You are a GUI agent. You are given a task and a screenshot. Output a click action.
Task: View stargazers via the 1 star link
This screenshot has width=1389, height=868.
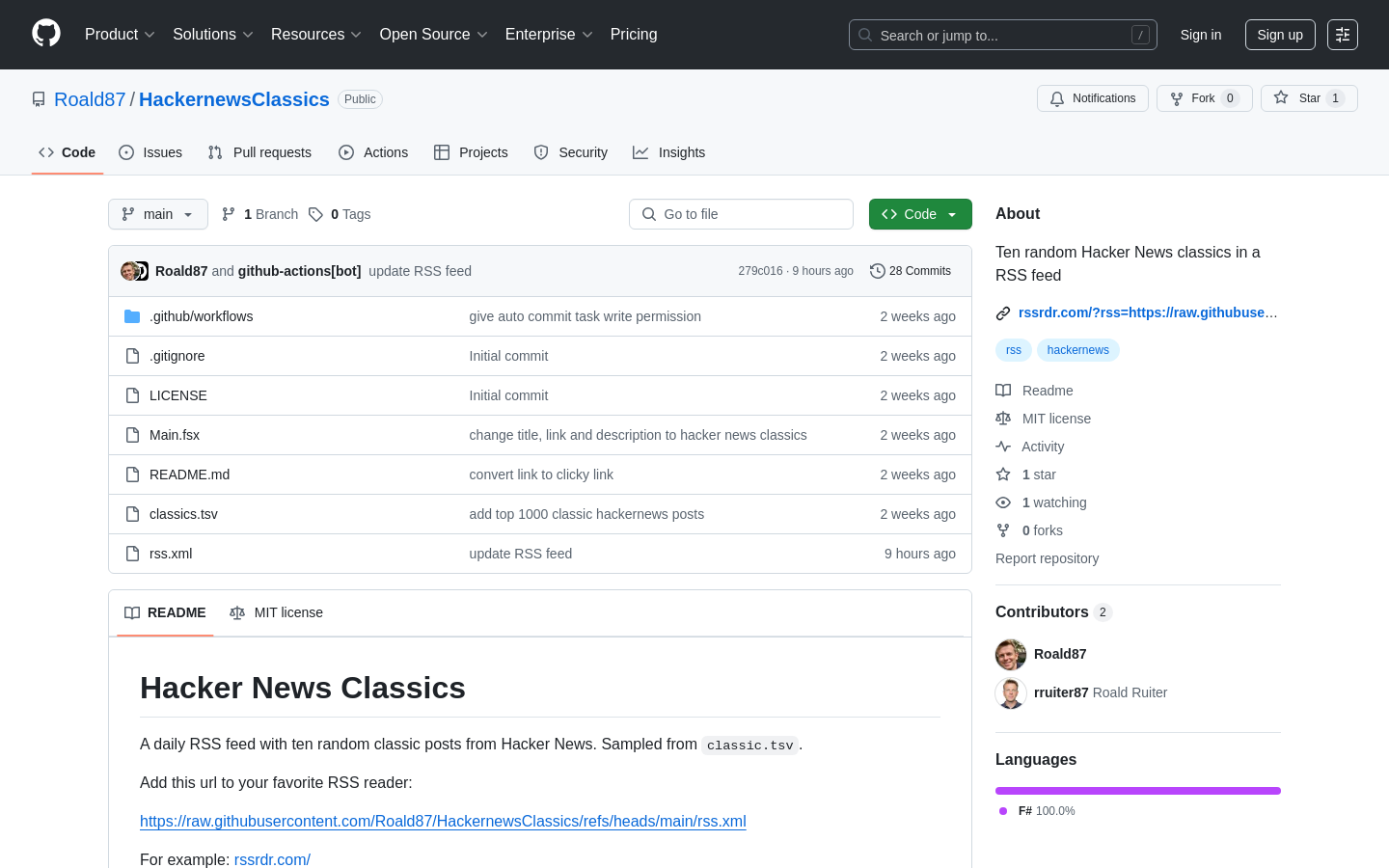click(1026, 475)
